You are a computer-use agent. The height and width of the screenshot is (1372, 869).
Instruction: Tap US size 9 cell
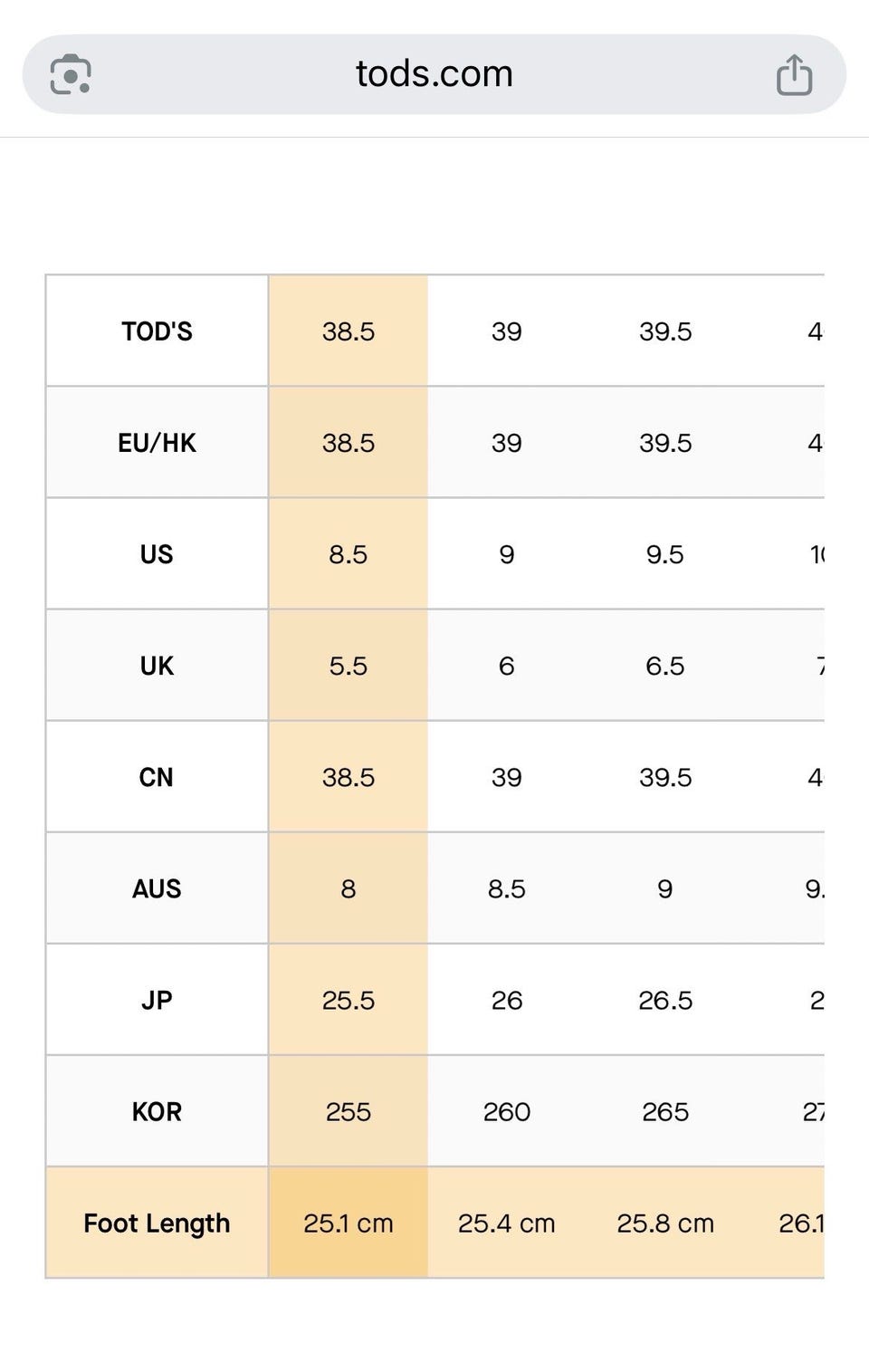pyautogui.click(x=507, y=554)
